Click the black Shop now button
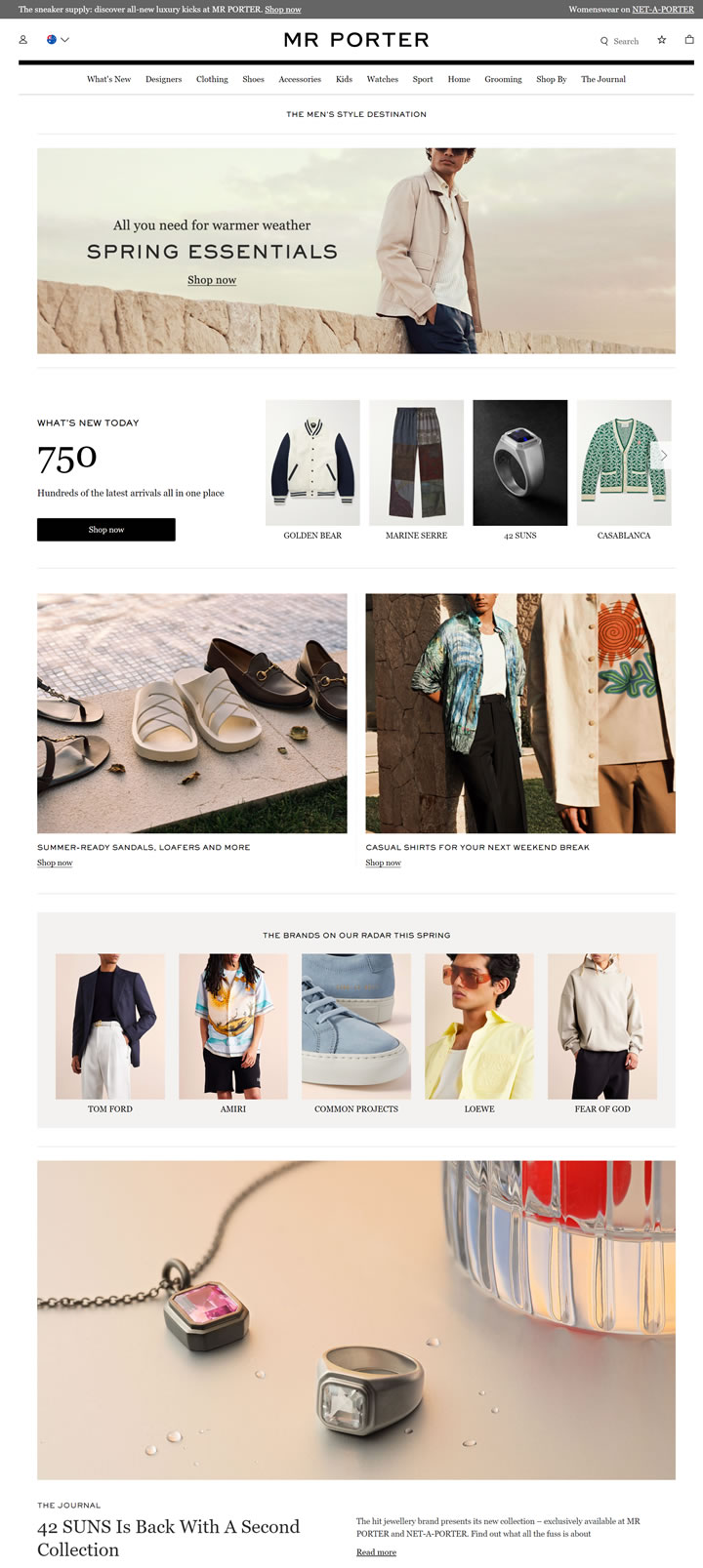The width and height of the screenshot is (703, 1568). [106, 530]
